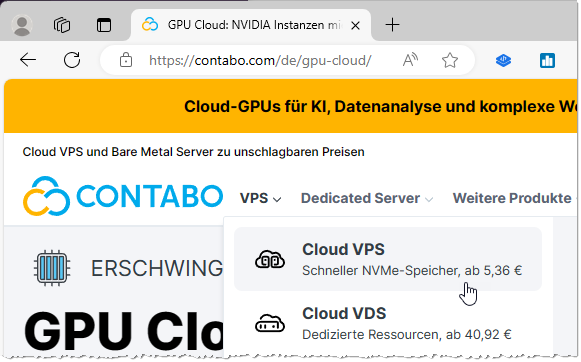Reload the page with refresh icon
Image resolution: width=581 pixels, height=362 pixels.
click(72, 60)
